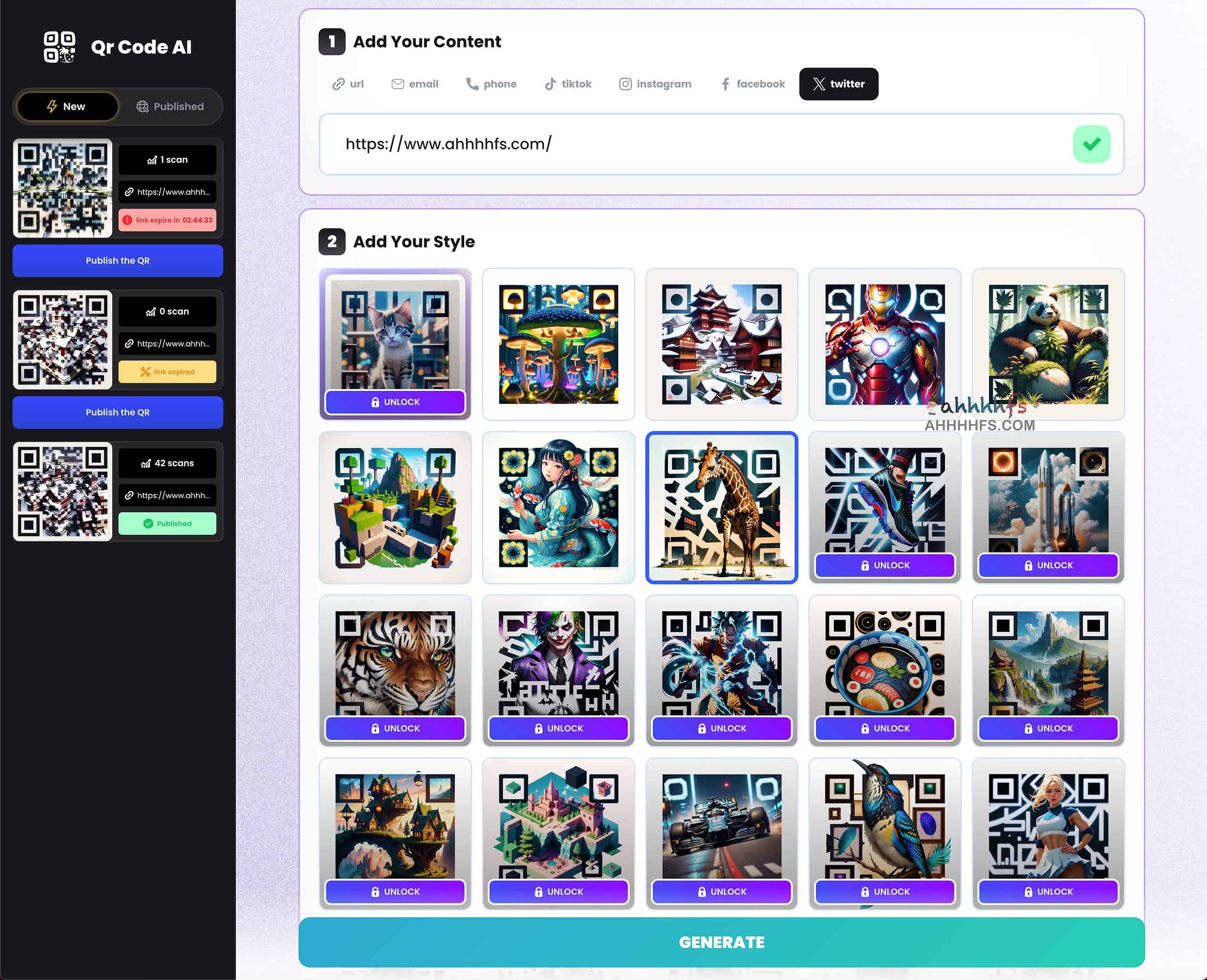The height and width of the screenshot is (980, 1207).
Task: Open the 42 scans QR thumbnail
Action: pyautogui.click(x=63, y=491)
